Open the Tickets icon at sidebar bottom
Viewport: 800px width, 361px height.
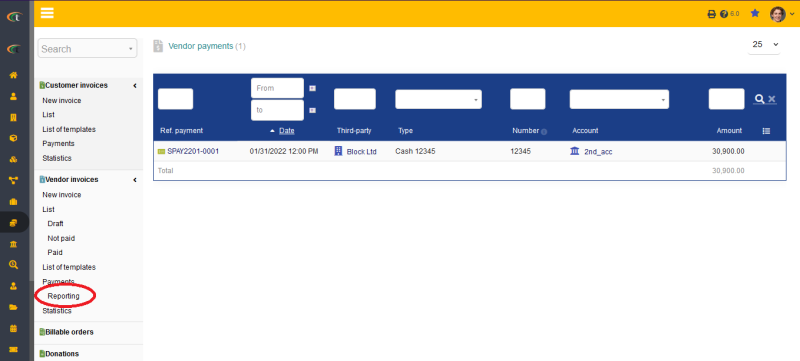pos(14,349)
